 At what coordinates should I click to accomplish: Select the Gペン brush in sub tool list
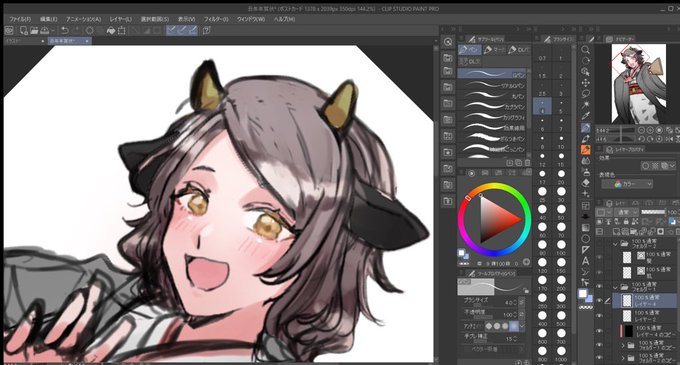point(492,74)
